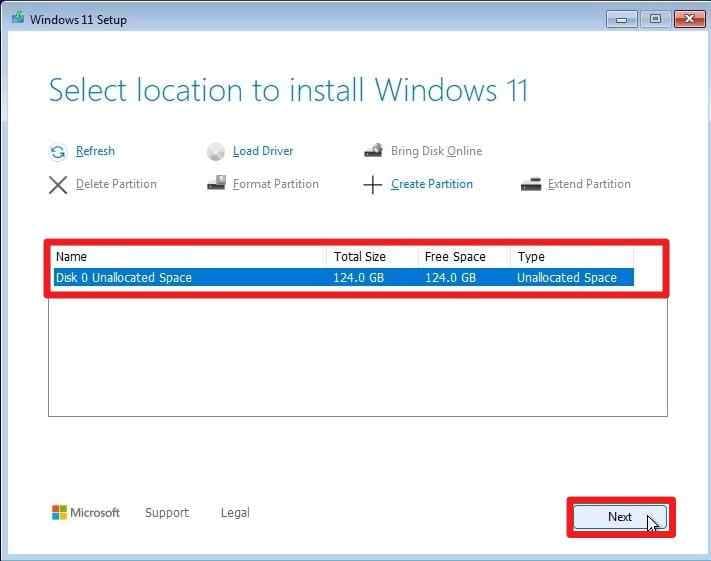711x561 pixels.
Task: Open the Load Driver link
Action: 263,151
